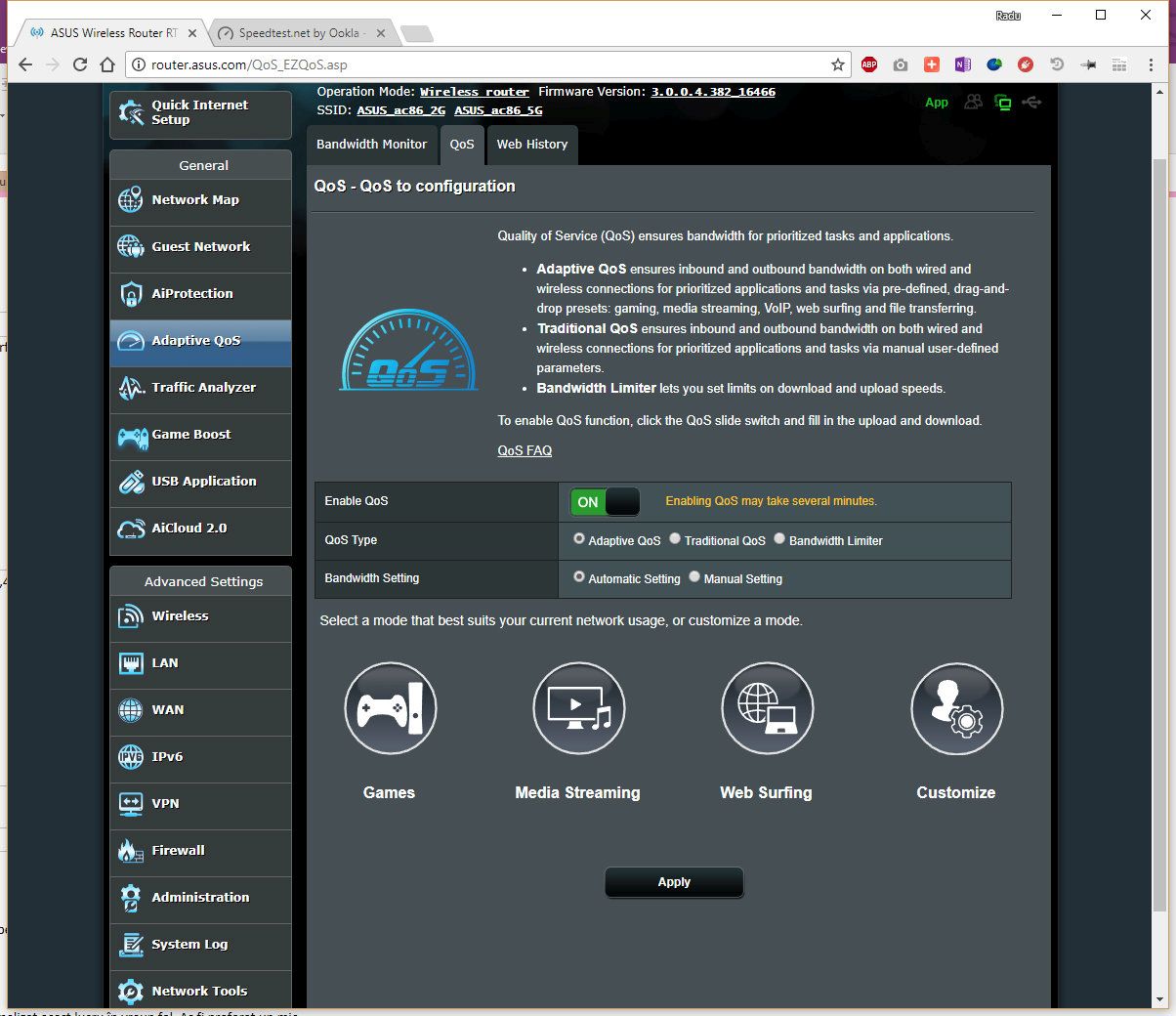Click the AdBlock Plus extension icon

869,64
